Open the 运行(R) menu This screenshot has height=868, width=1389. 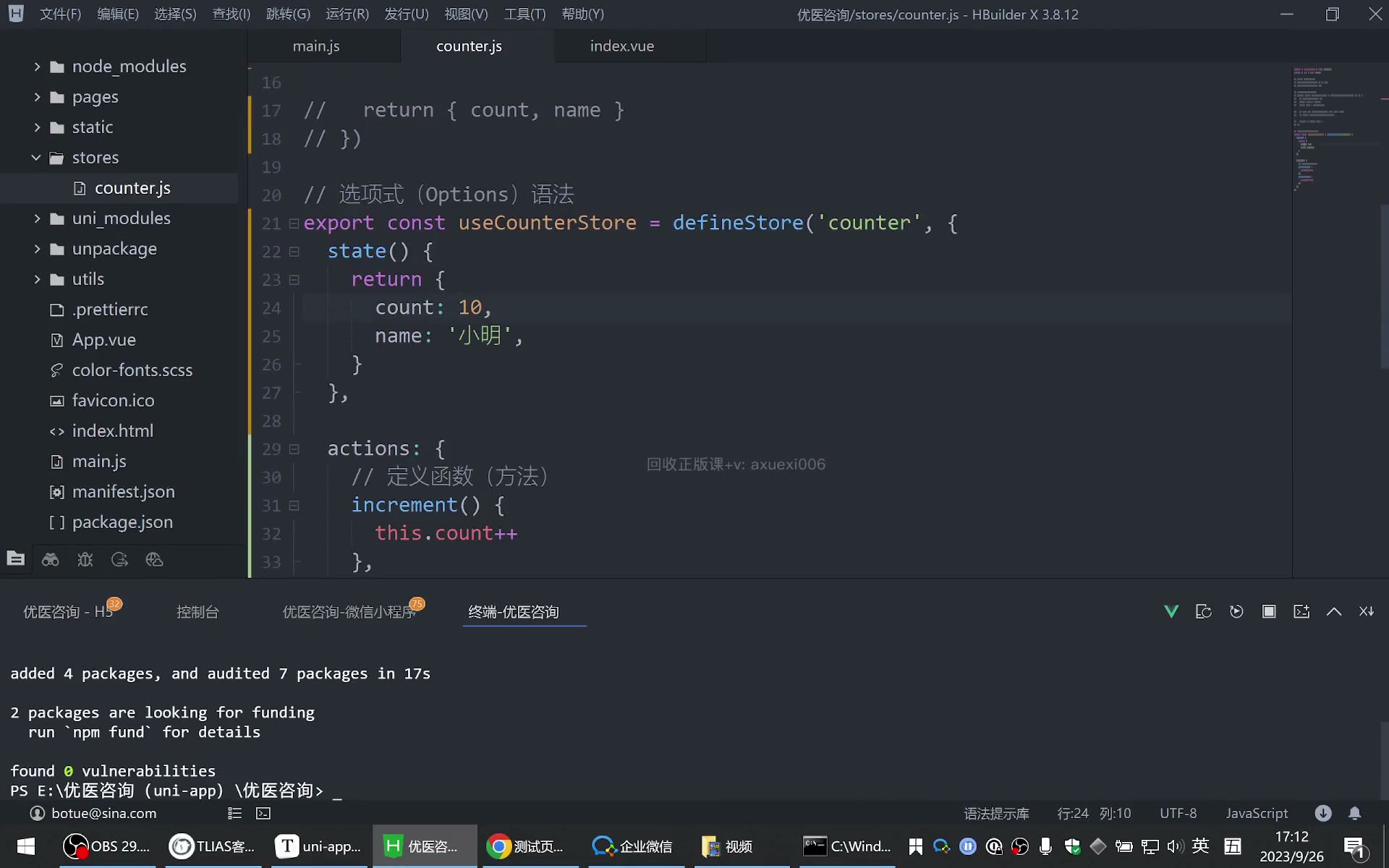[x=347, y=14]
